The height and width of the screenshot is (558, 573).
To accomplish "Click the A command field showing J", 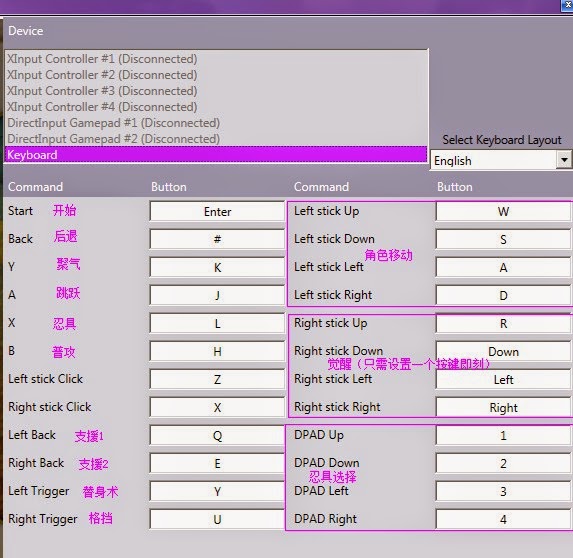I will coord(217,295).
